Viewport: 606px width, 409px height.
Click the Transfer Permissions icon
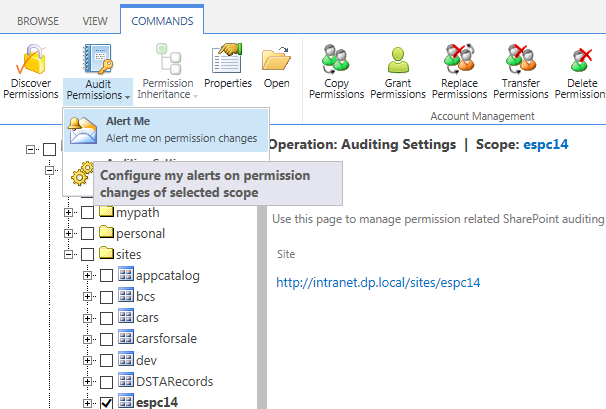(521, 59)
